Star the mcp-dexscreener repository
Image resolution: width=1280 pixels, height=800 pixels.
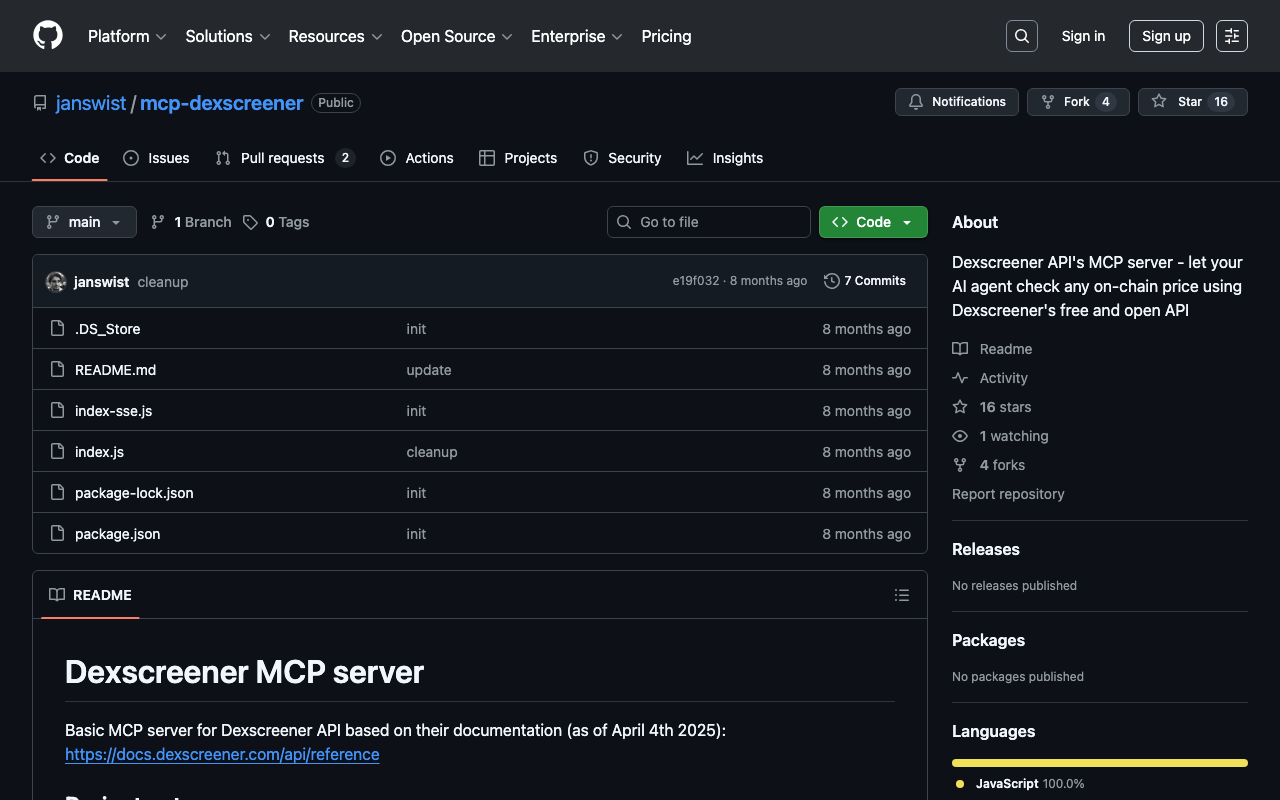1192,102
